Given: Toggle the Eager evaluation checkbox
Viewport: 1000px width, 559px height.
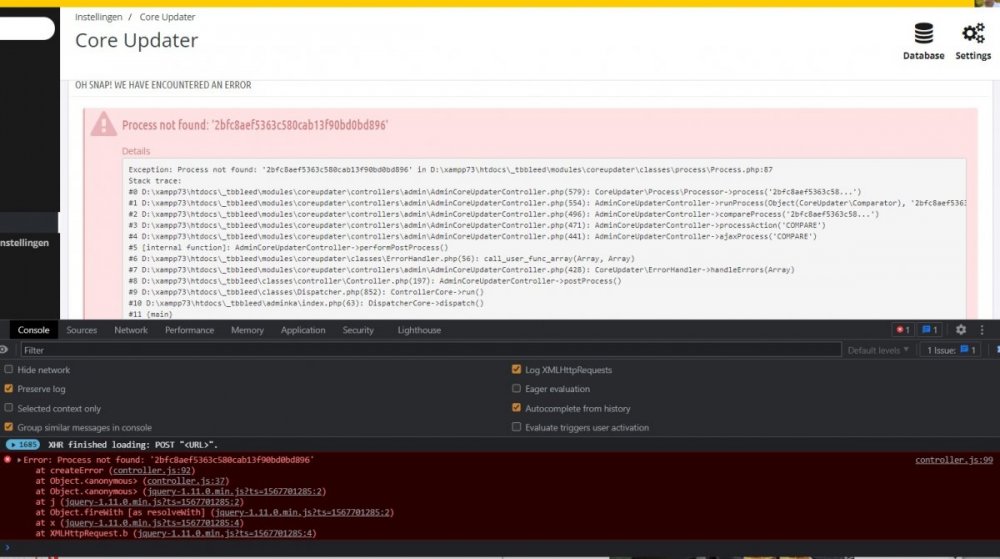Looking at the screenshot, I should [516, 389].
